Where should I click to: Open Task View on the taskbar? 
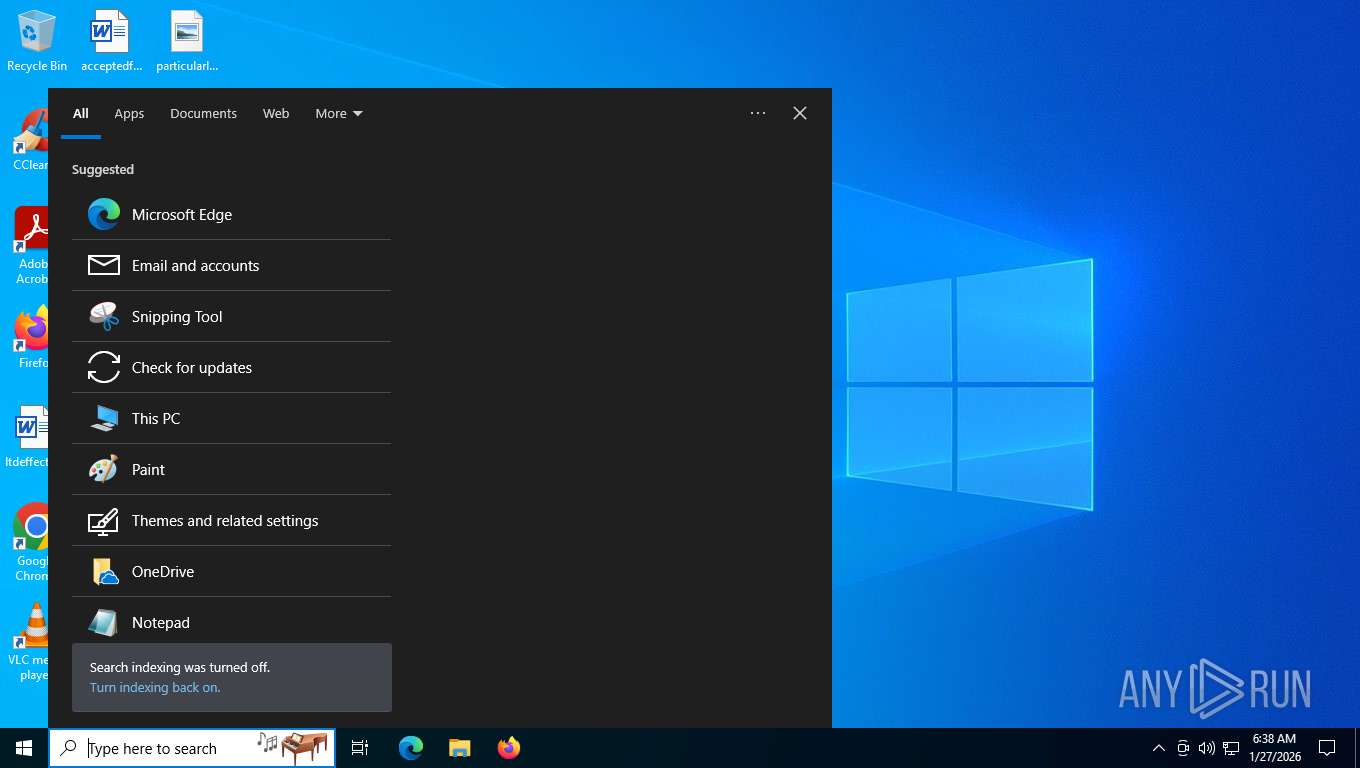tap(360, 748)
